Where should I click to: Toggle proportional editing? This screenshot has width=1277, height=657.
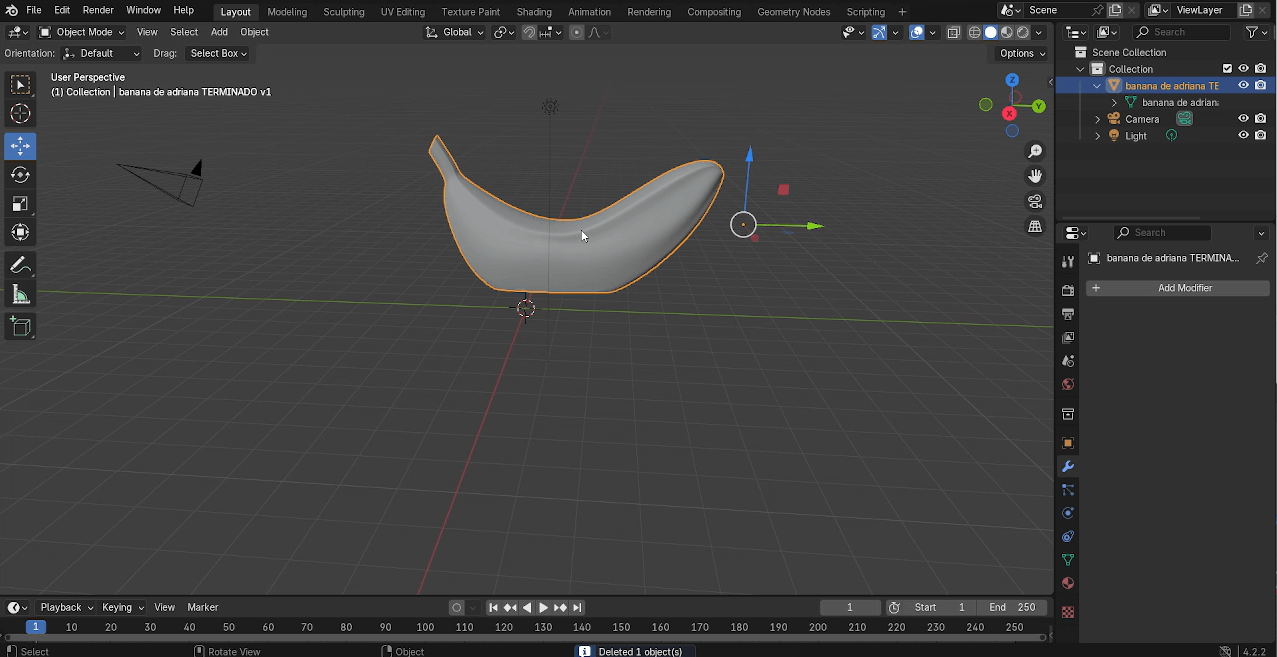[577, 32]
